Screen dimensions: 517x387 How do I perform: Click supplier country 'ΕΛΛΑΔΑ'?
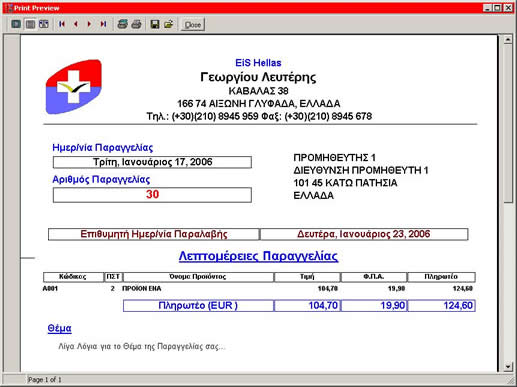[x=313, y=196]
